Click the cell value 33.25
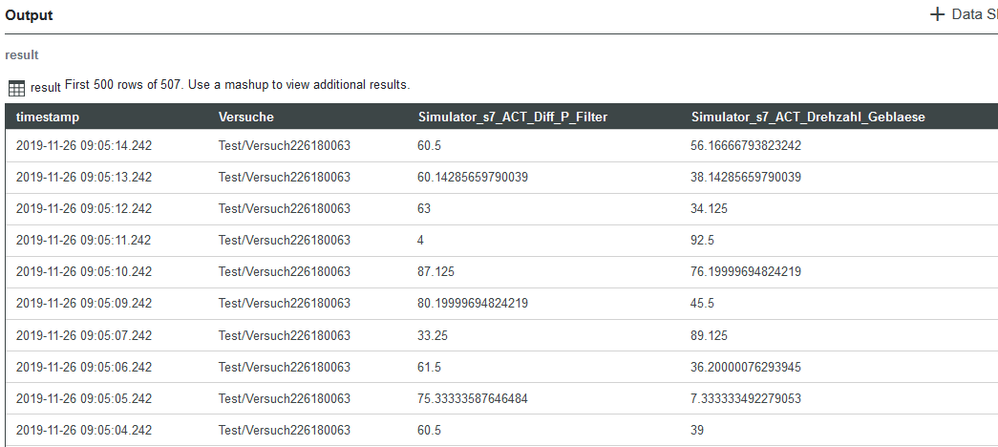 (433, 335)
